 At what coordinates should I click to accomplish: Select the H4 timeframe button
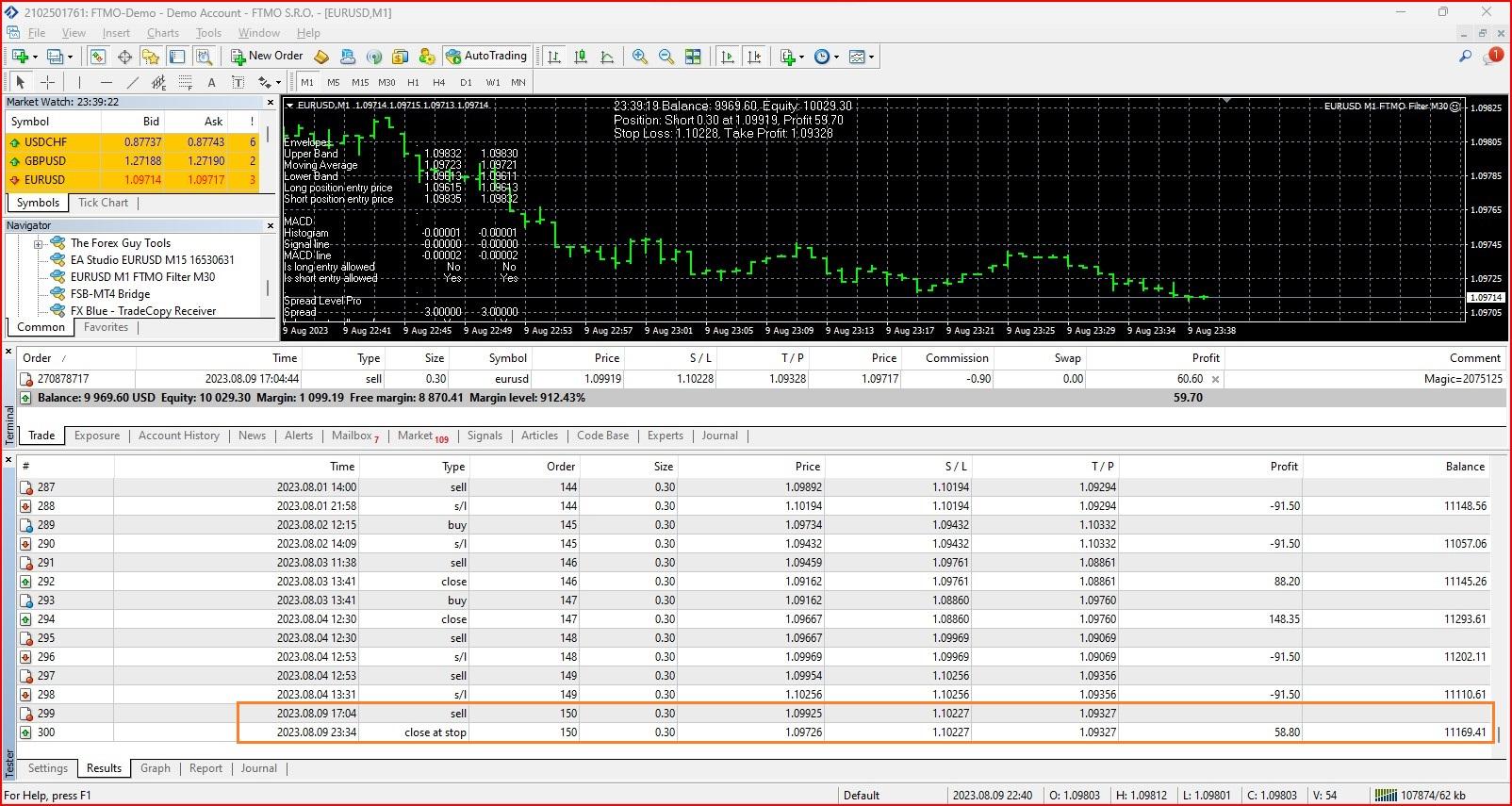pyautogui.click(x=438, y=82)
